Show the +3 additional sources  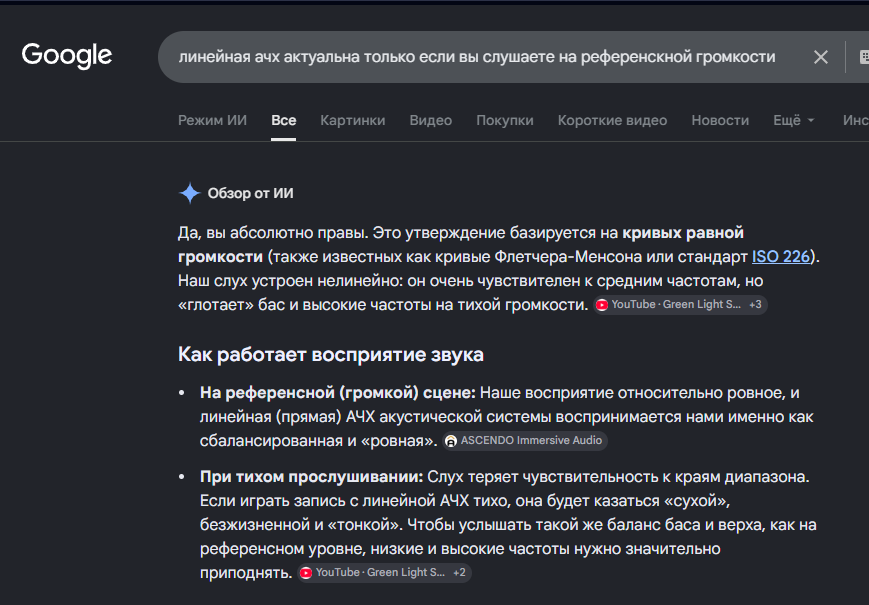point(755,305)
